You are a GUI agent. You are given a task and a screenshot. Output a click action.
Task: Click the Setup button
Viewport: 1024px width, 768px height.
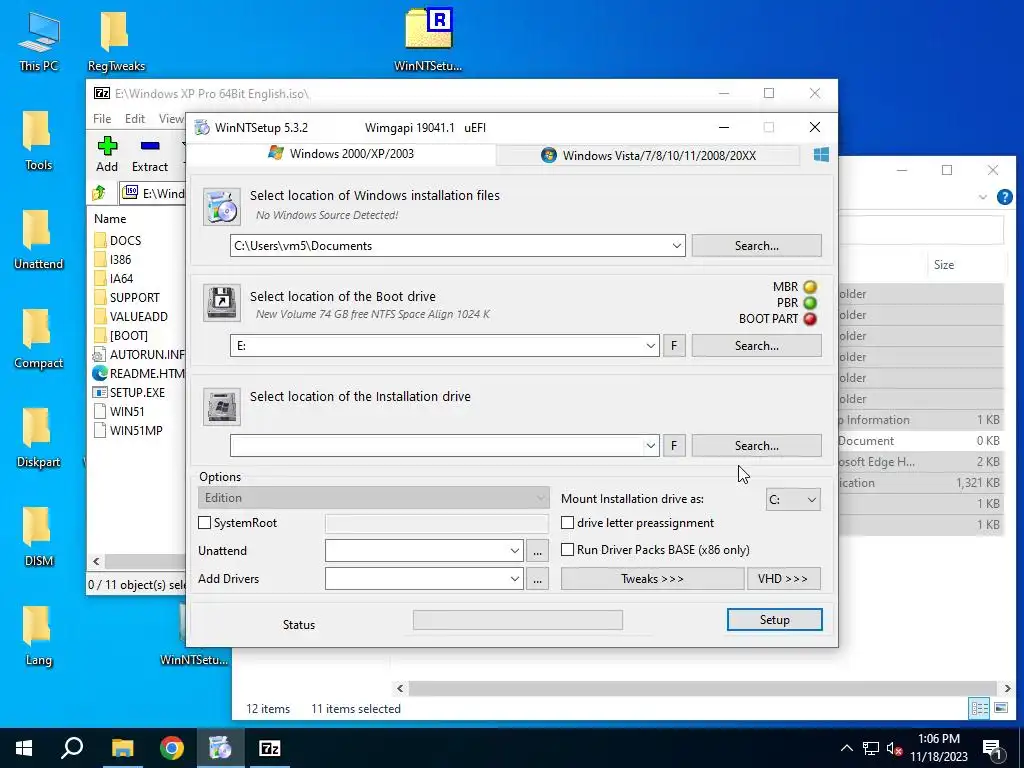[x=775, y=620]
